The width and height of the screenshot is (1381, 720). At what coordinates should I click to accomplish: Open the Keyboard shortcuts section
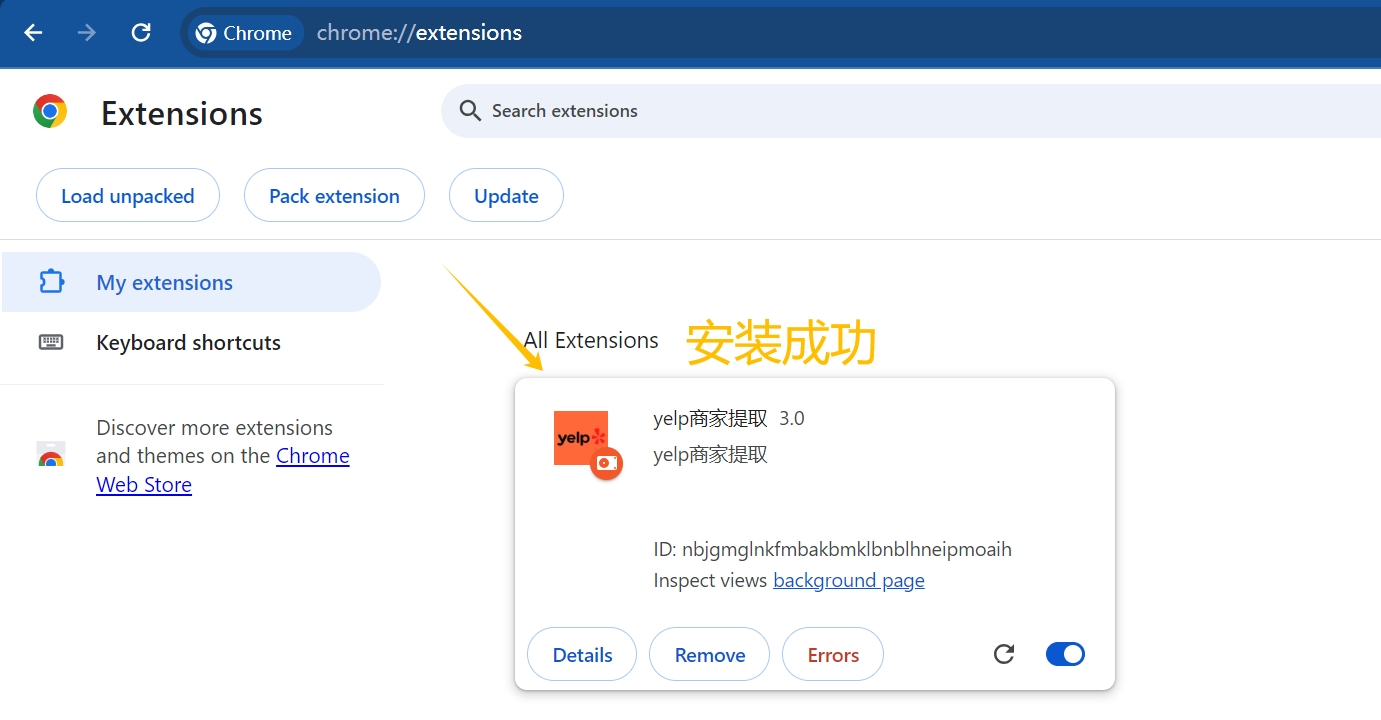(190, 342)
